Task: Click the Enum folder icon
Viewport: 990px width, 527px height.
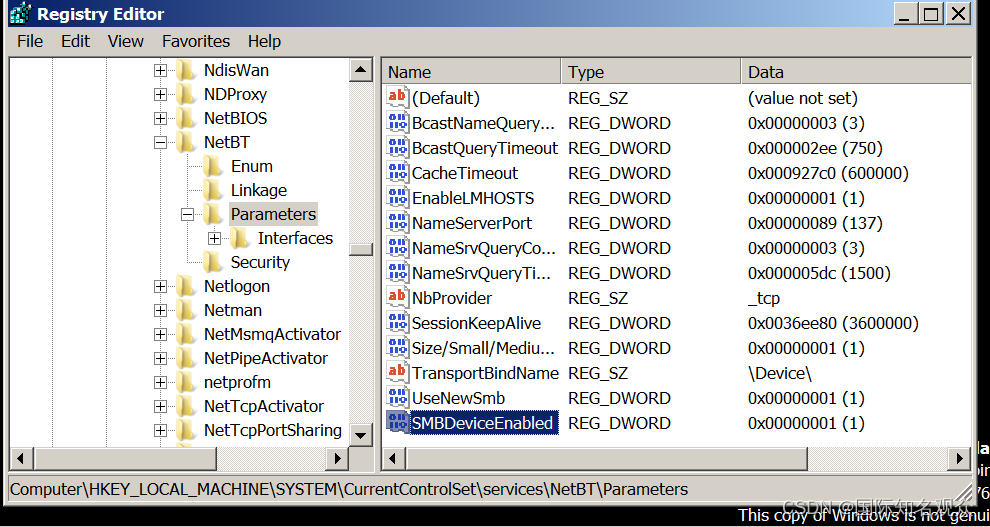Action: click(x=213, y=166)
